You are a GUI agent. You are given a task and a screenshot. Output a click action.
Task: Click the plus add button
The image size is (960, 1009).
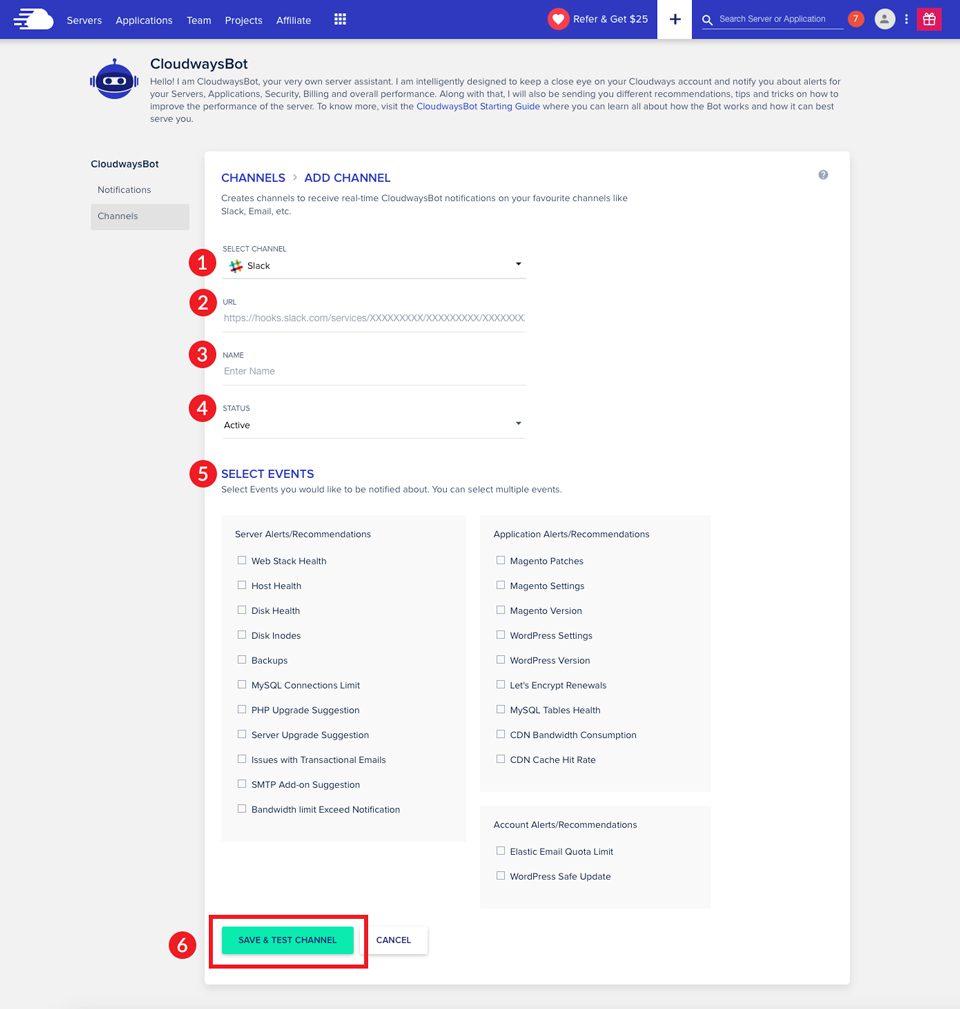[x=674, y=19]
